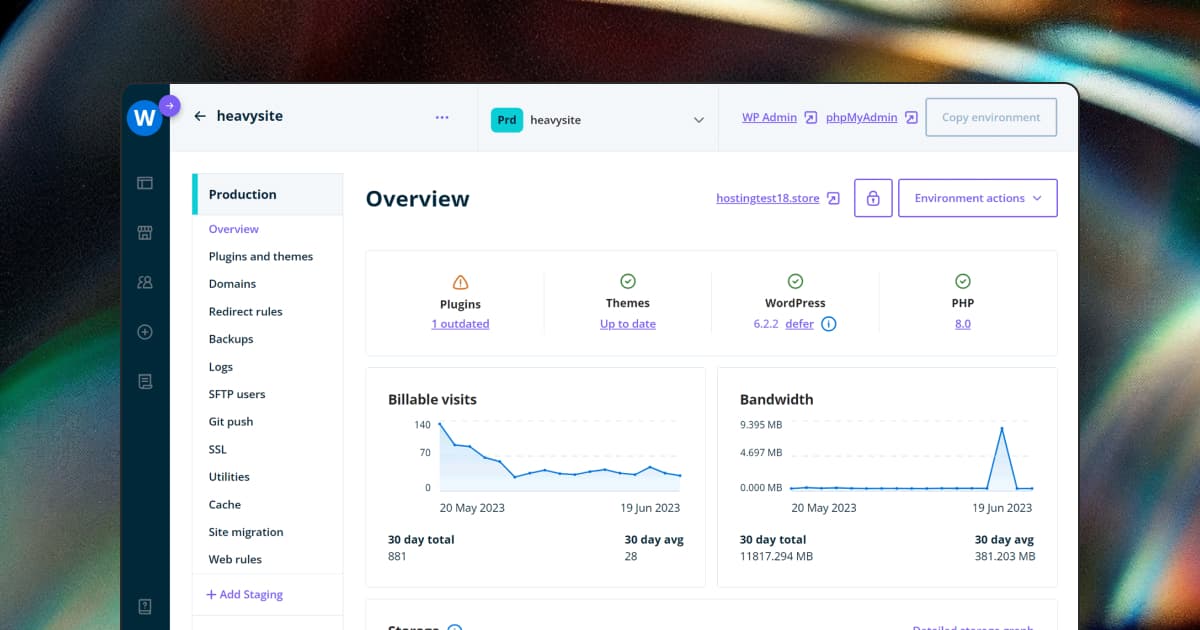Click the PHP green check icon
The image size is (1200, 630).
click(963, 281)
